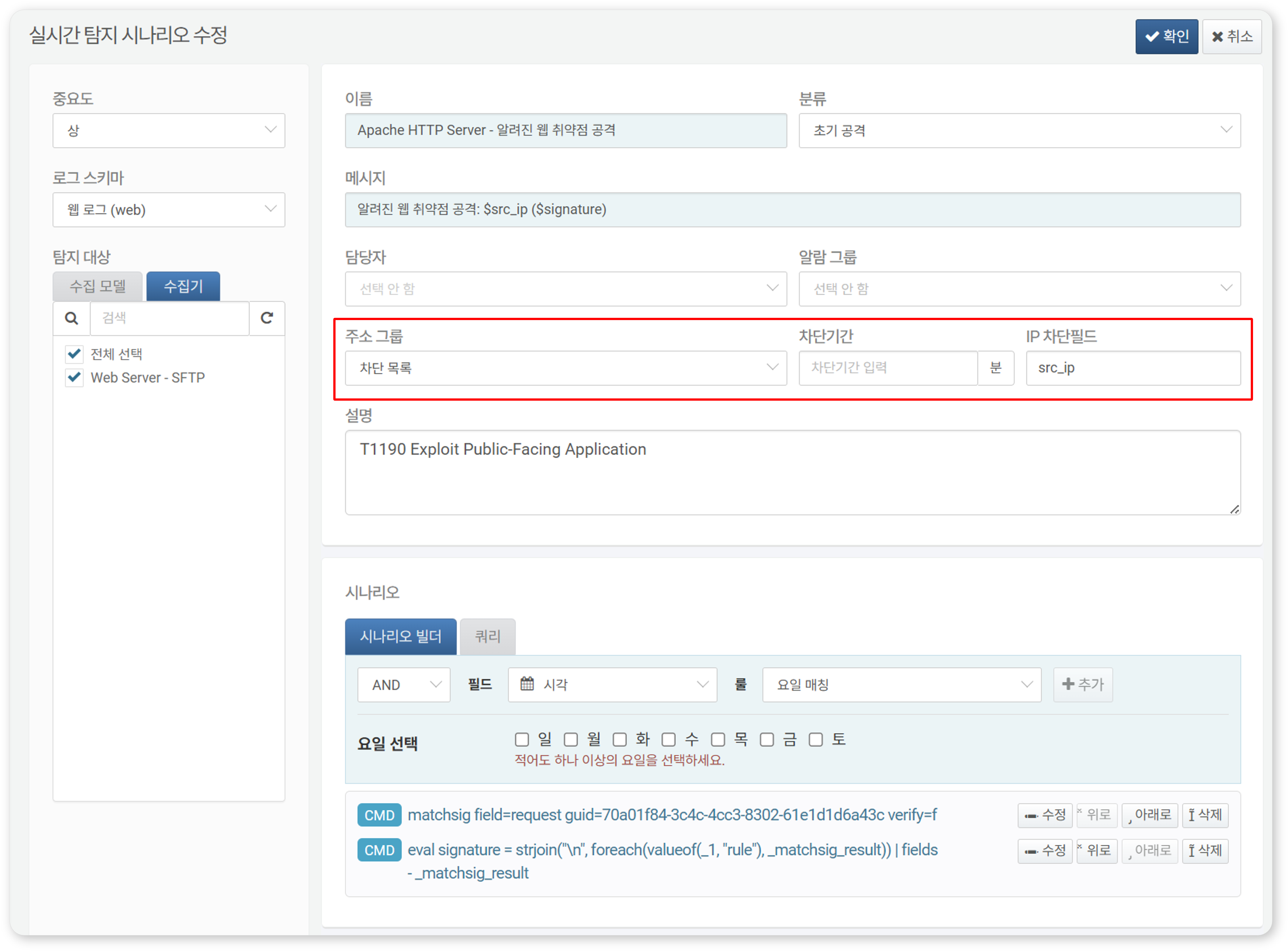Click 아래로 for the matchsig command
Image resolution: width=1288 pixels, height=951 pixels.
pos(1150,816)
